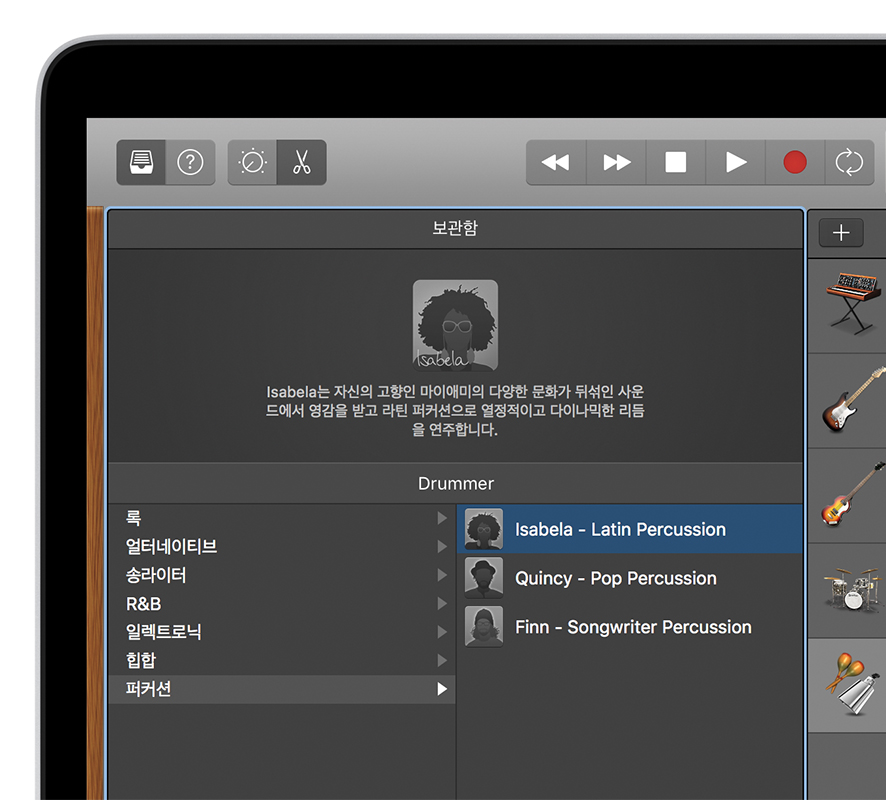
Task: Start recording with the red button
Action: pyautogui.click(x=795, y=162)
